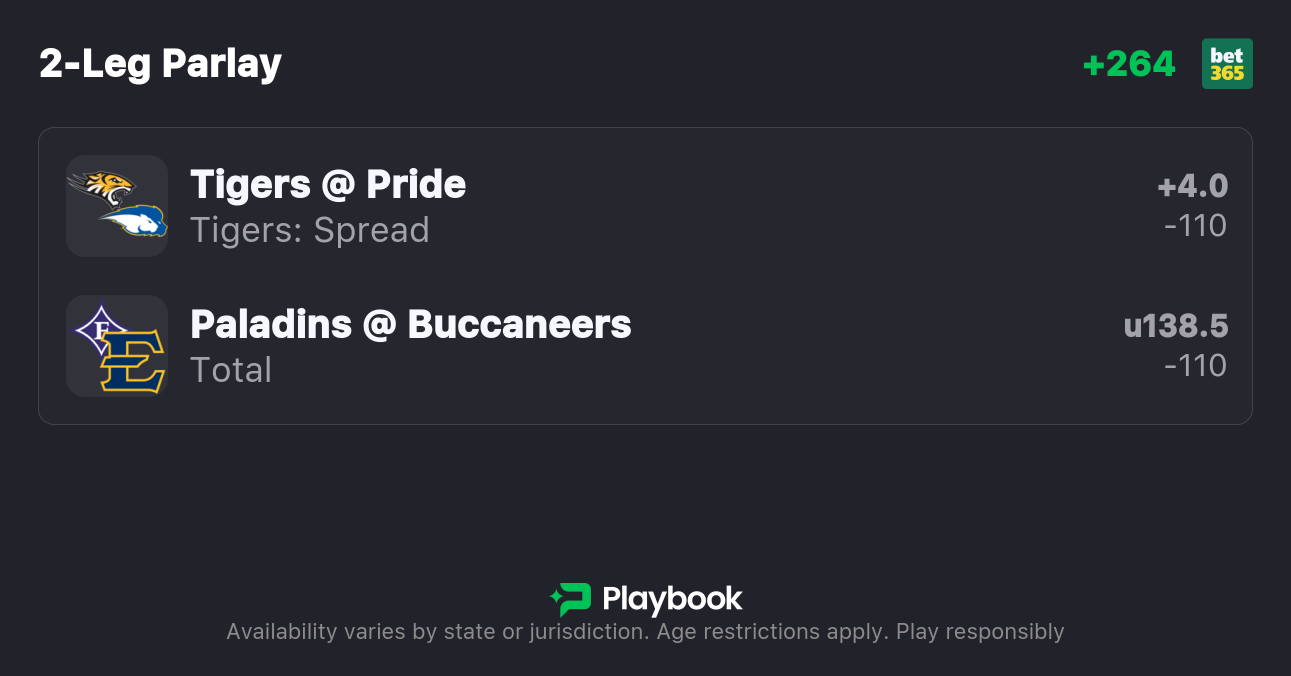Click the +264 parlay odds

[x=1129, y=64]
